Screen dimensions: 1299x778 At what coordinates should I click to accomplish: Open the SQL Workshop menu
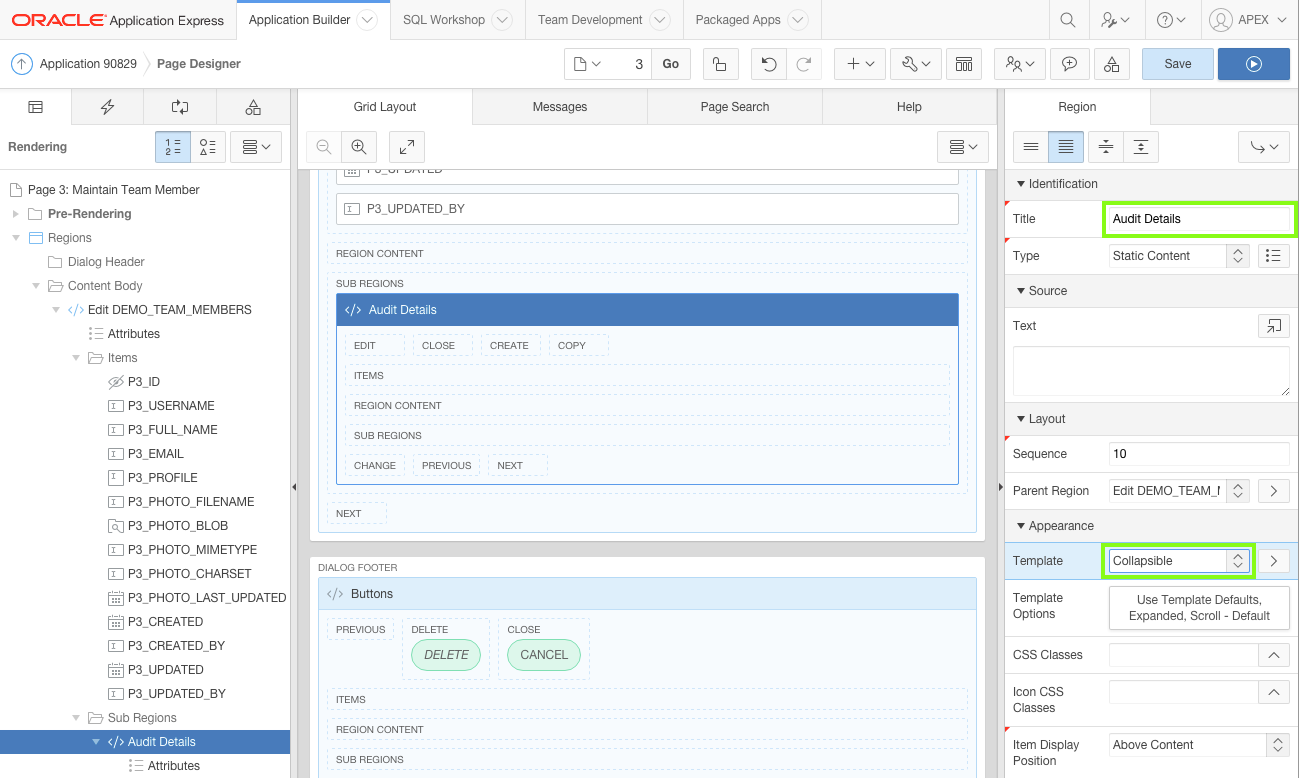(x=444, y=19)
